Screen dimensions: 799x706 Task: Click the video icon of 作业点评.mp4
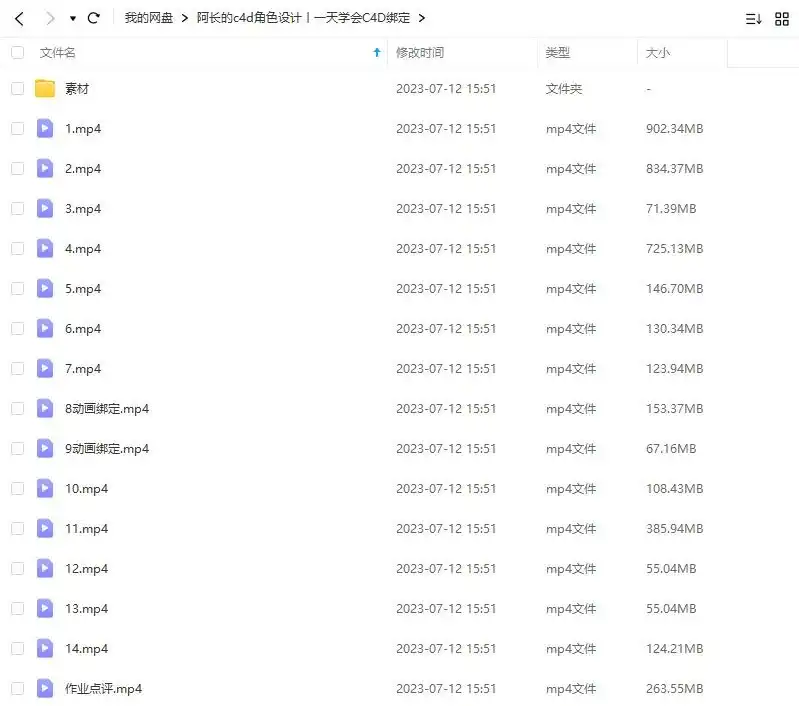45,688
